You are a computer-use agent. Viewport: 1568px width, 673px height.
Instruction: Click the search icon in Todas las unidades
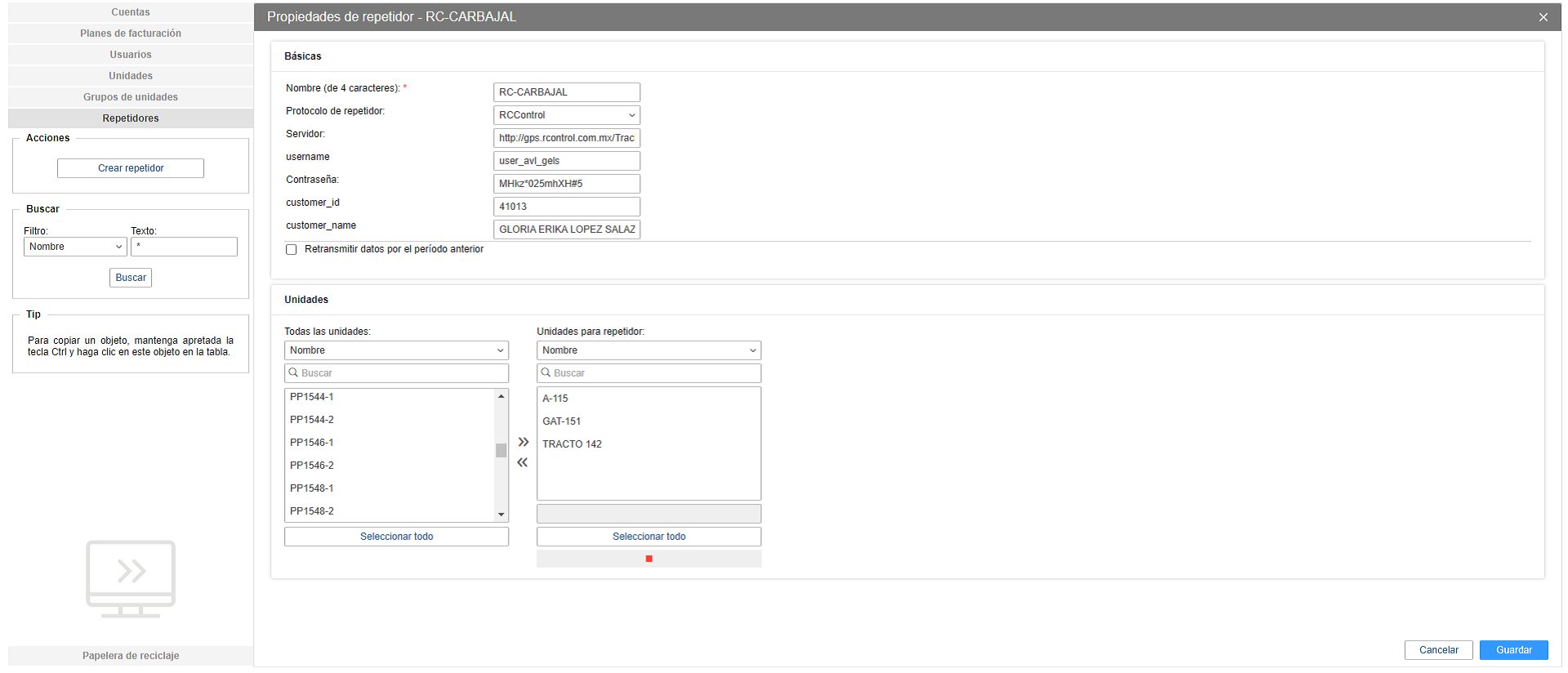[294, 372]
